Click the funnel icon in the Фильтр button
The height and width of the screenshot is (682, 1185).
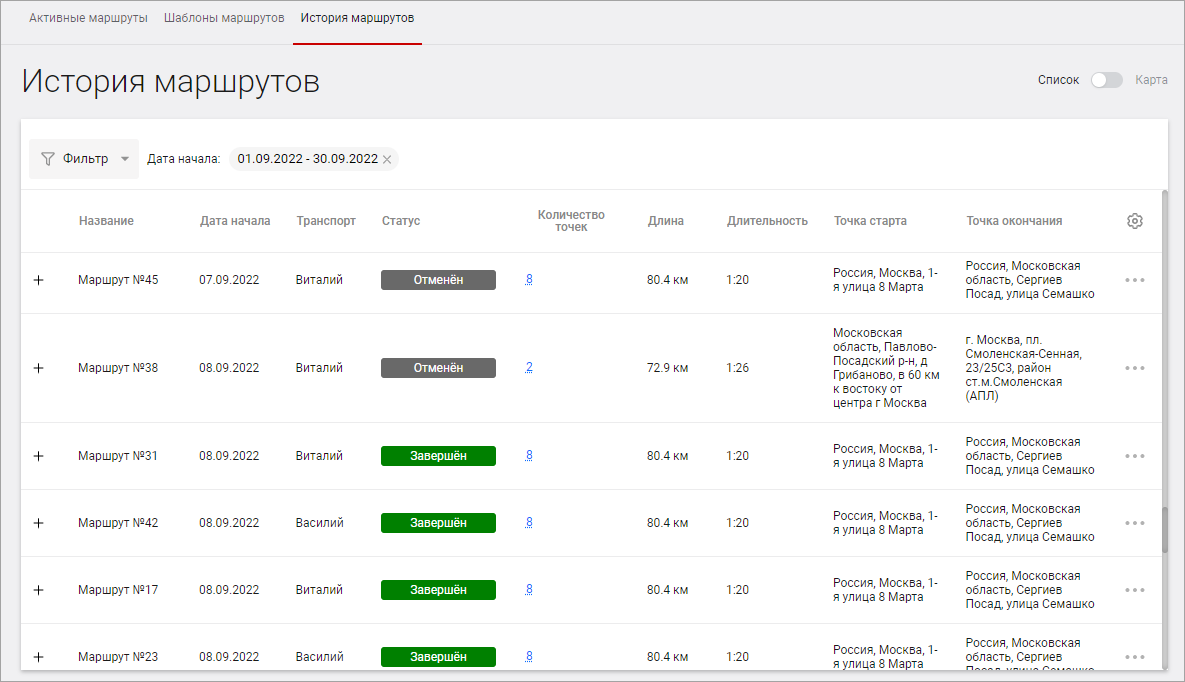[x=48, y=159]
